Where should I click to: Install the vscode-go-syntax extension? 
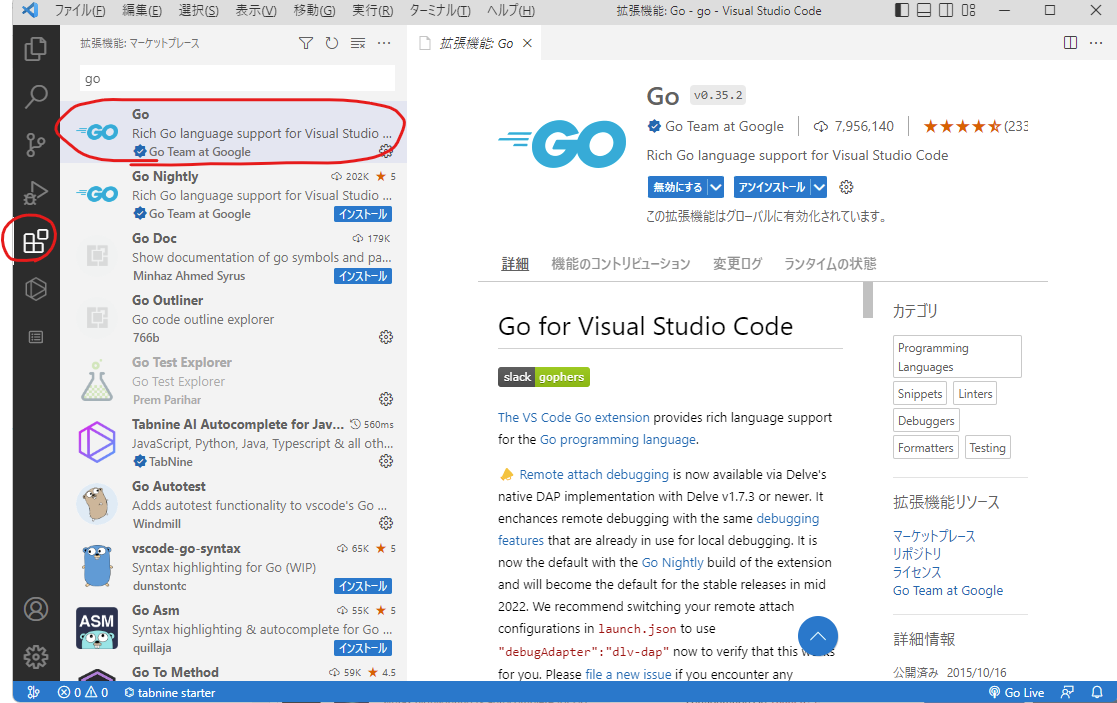[x=363, y=586]
